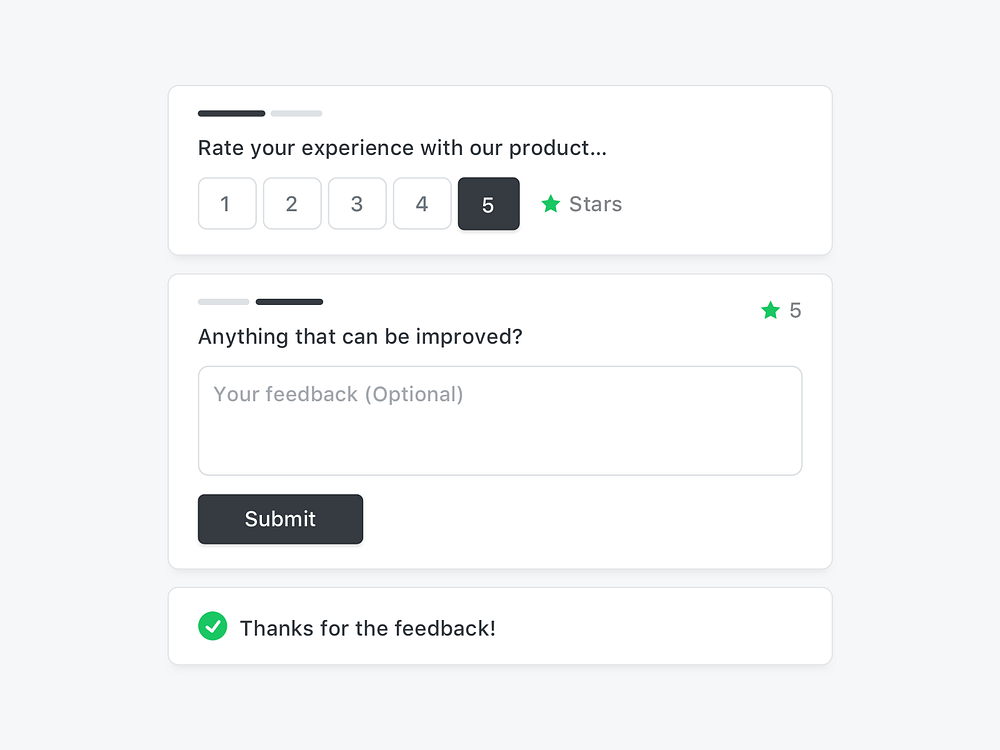Click the green checkmark in the thanks card
Screen dimensions: 1000x750
click(x=213, y=626)
